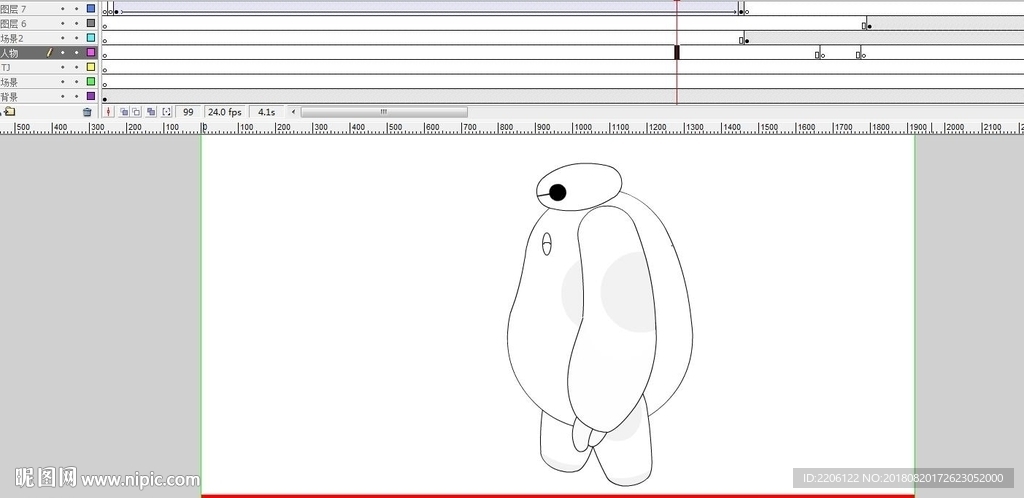Lock the TJ layer
This screenshot has width=1024, height=498.
tap(76, 67)
